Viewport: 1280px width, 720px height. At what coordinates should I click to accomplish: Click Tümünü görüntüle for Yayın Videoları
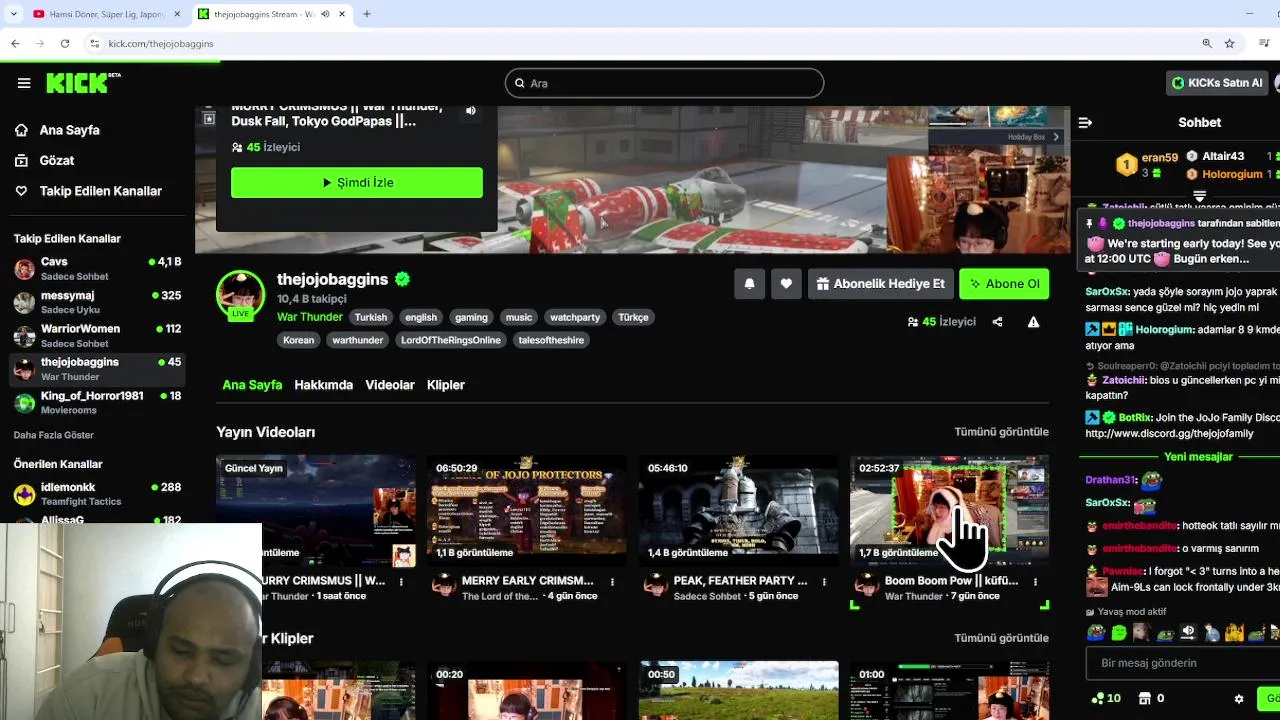point(1001,432)
